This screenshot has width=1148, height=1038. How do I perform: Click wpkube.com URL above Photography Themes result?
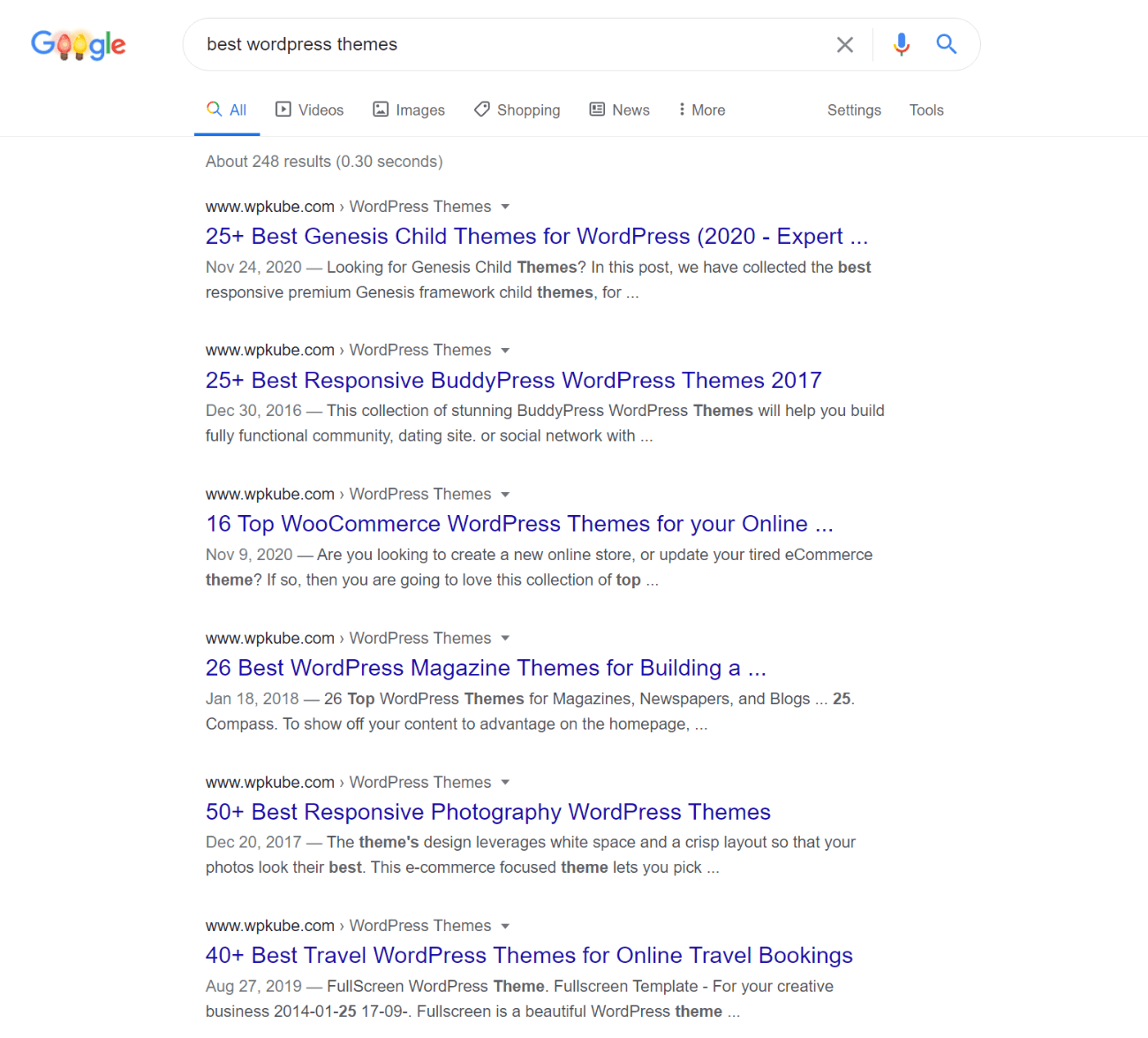(x=348, y=782)
